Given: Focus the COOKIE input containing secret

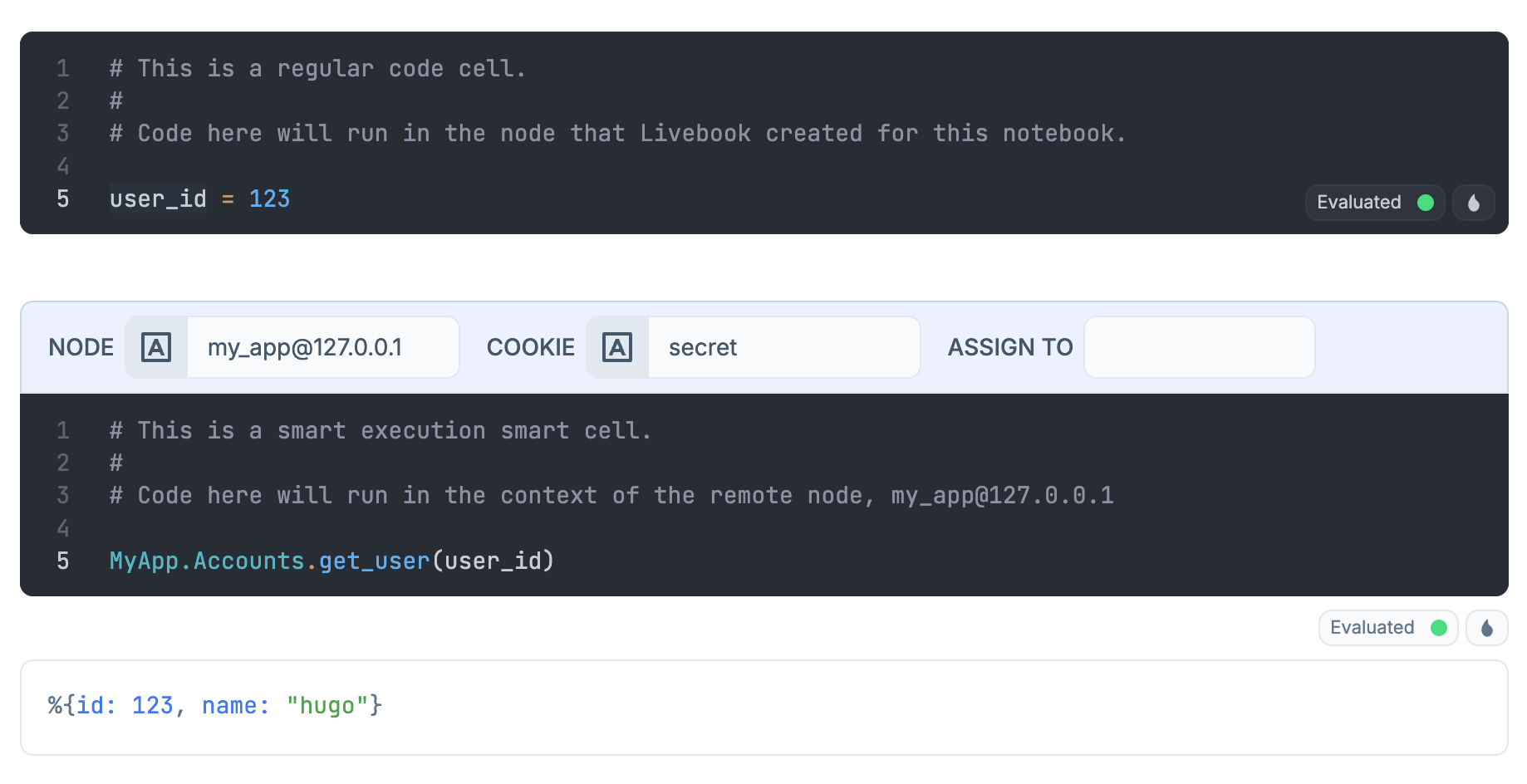Looking at the screenshot, I should [x=783, y=347].
